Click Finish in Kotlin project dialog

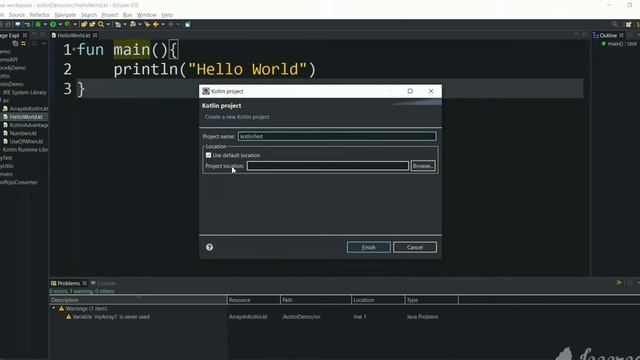pos(369,247)
